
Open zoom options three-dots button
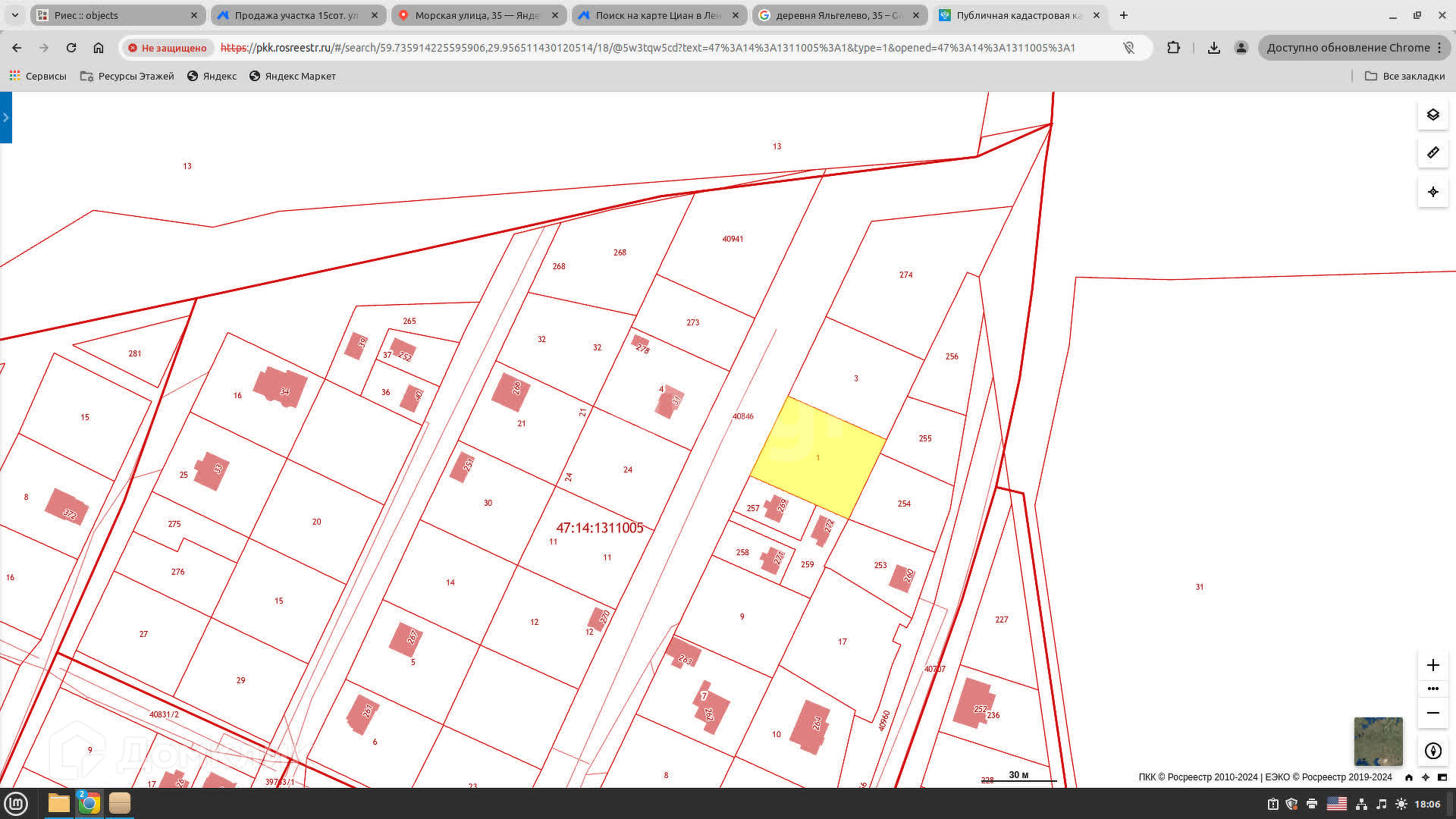point(1432,689)
